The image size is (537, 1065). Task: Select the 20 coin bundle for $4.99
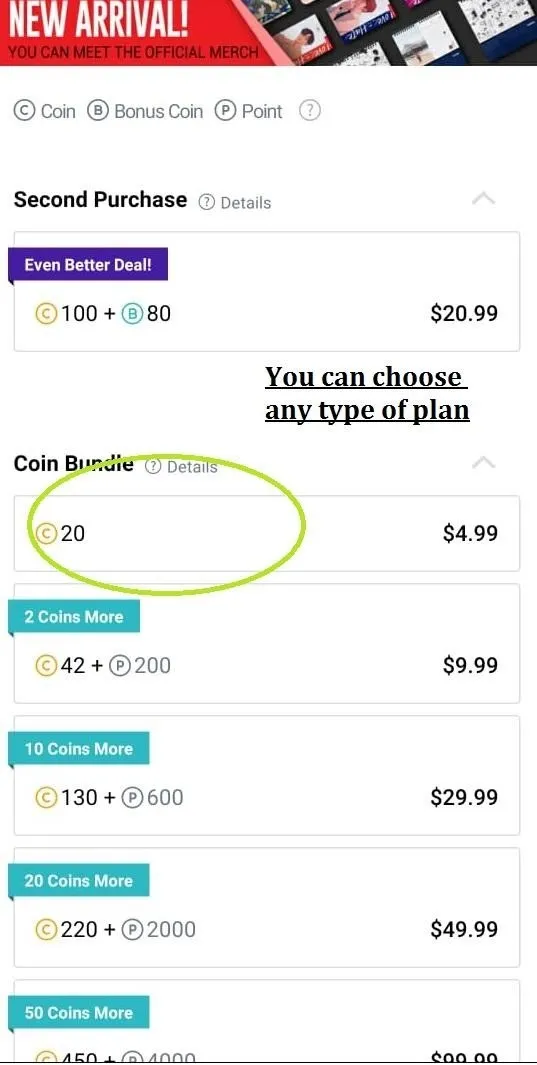(x=267, y=533)
